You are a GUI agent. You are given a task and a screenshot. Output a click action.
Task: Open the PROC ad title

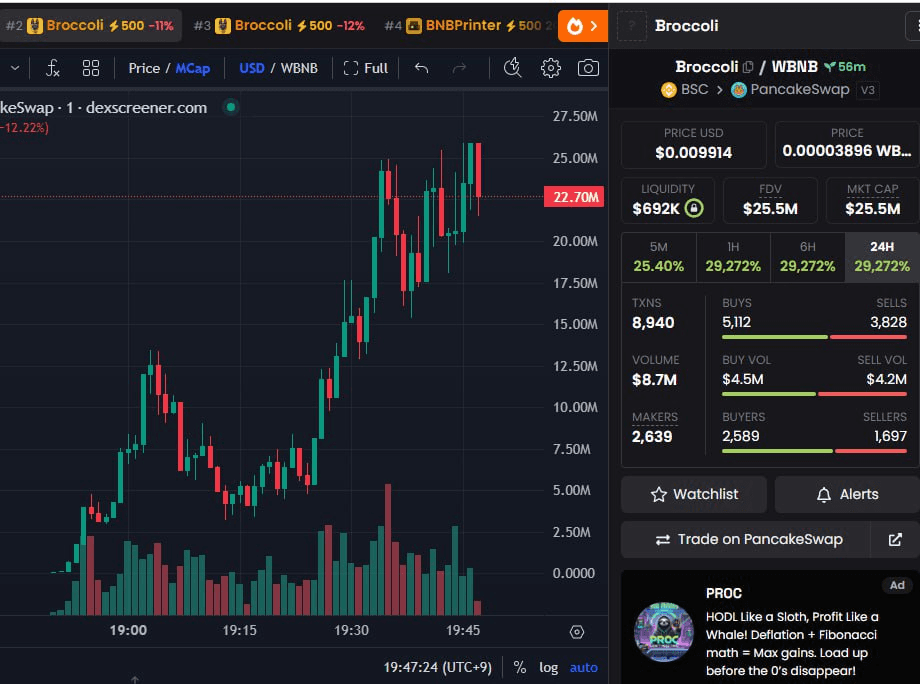pyautogui.click(x=724, y=593)
